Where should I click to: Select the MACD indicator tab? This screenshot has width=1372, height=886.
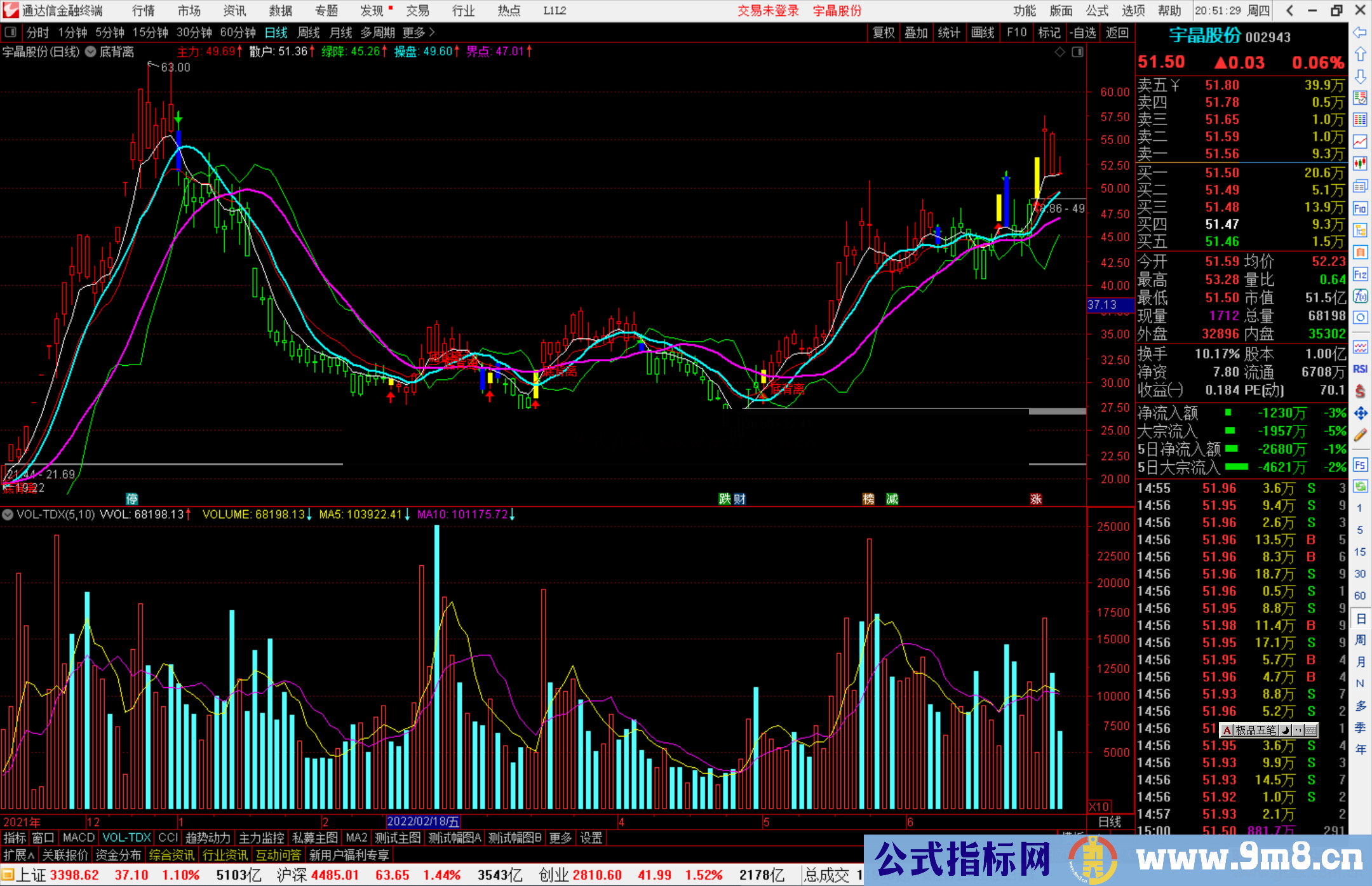point(79,838)
